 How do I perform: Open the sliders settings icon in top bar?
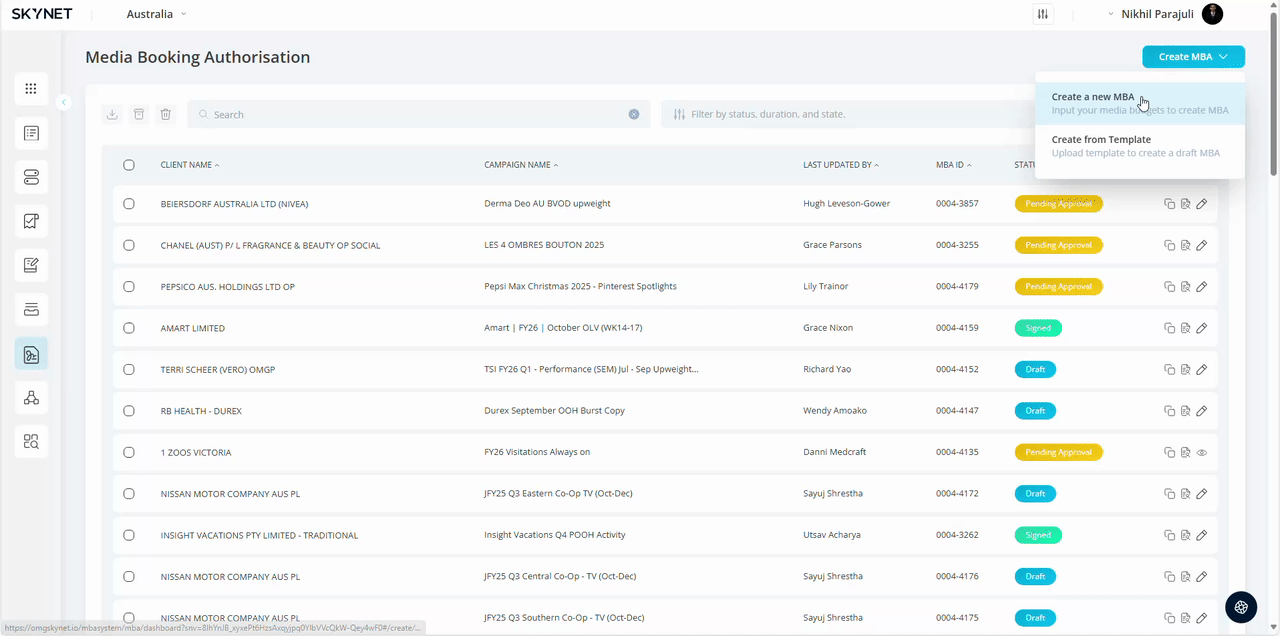(x=1043, y=14)
